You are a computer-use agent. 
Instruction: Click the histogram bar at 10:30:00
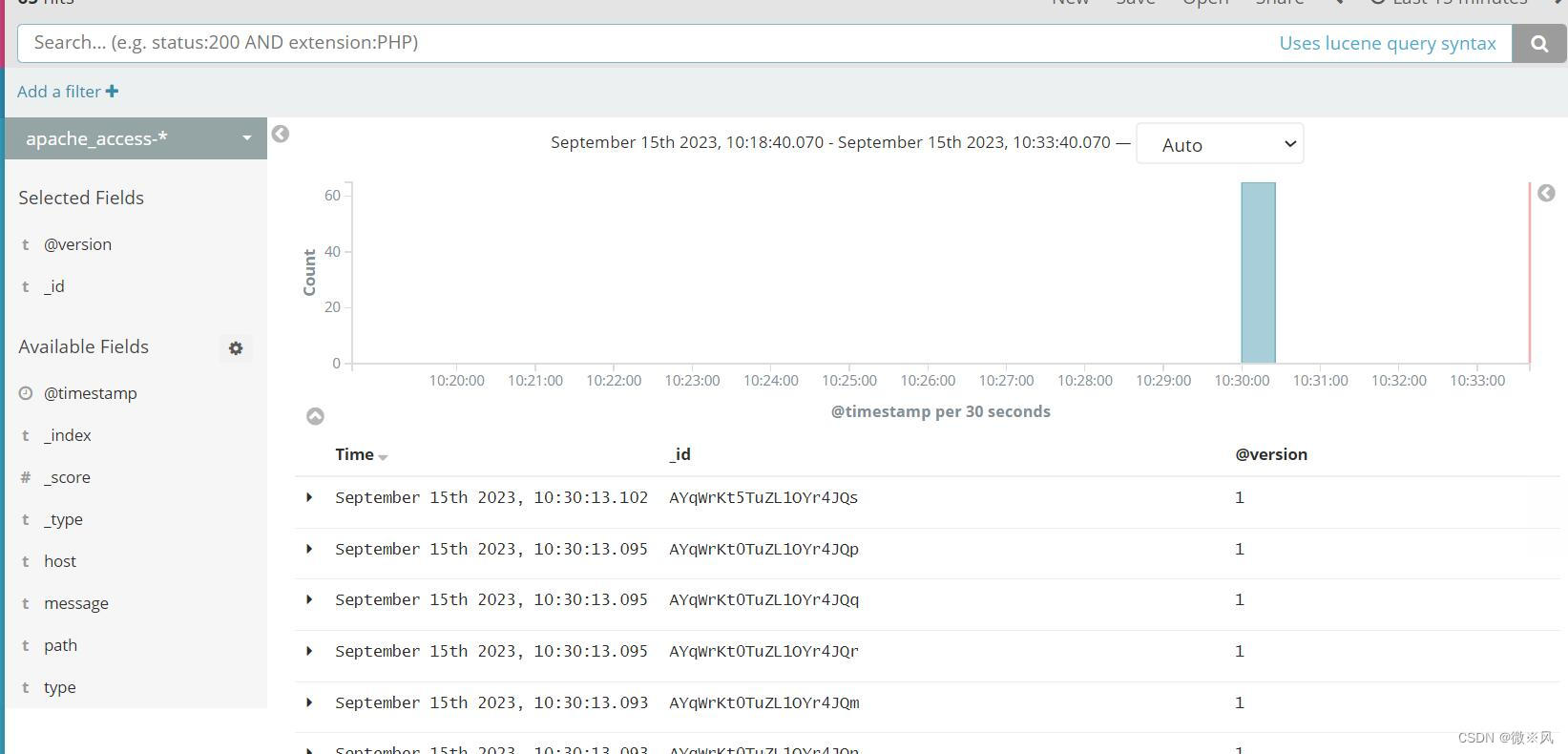pos(1258,273)
